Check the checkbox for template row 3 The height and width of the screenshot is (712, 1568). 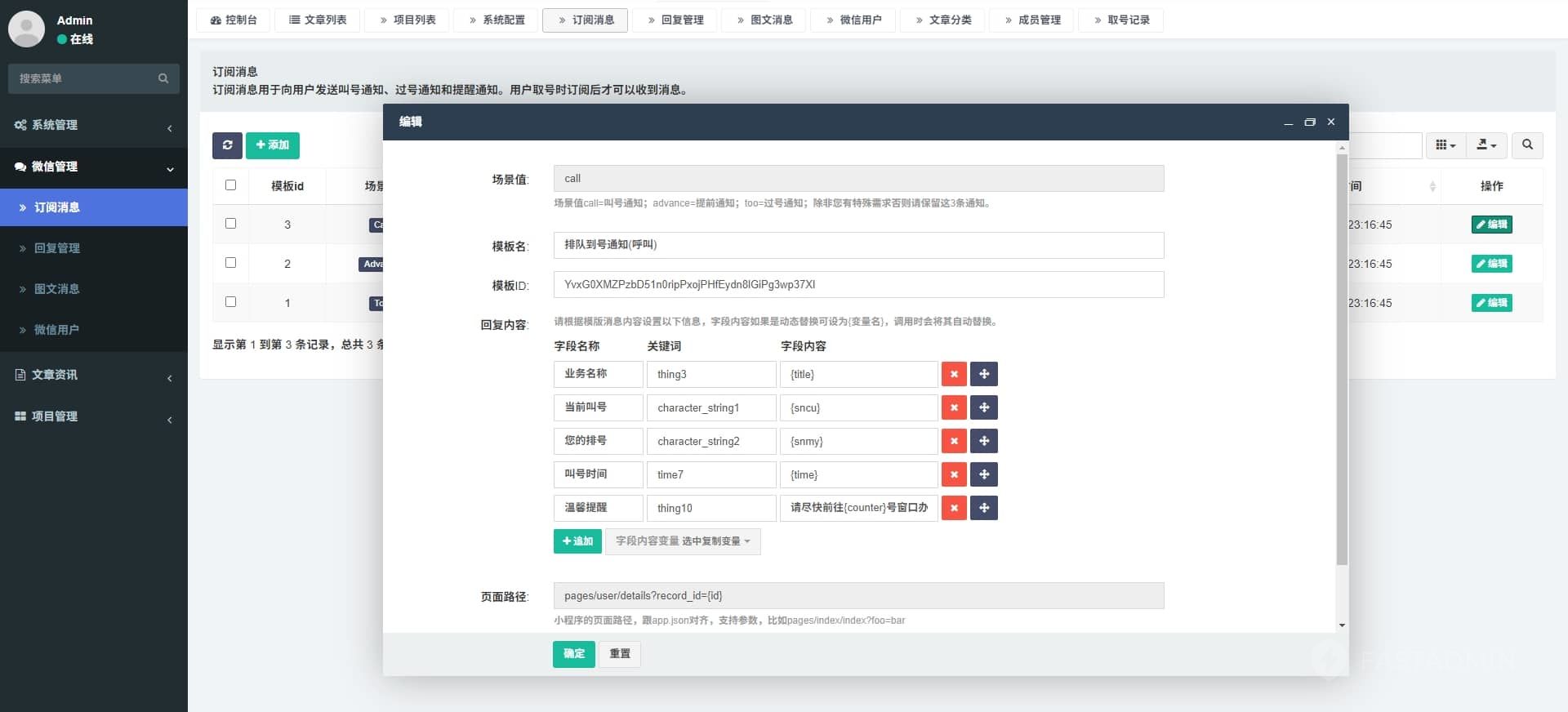[231, 224]
